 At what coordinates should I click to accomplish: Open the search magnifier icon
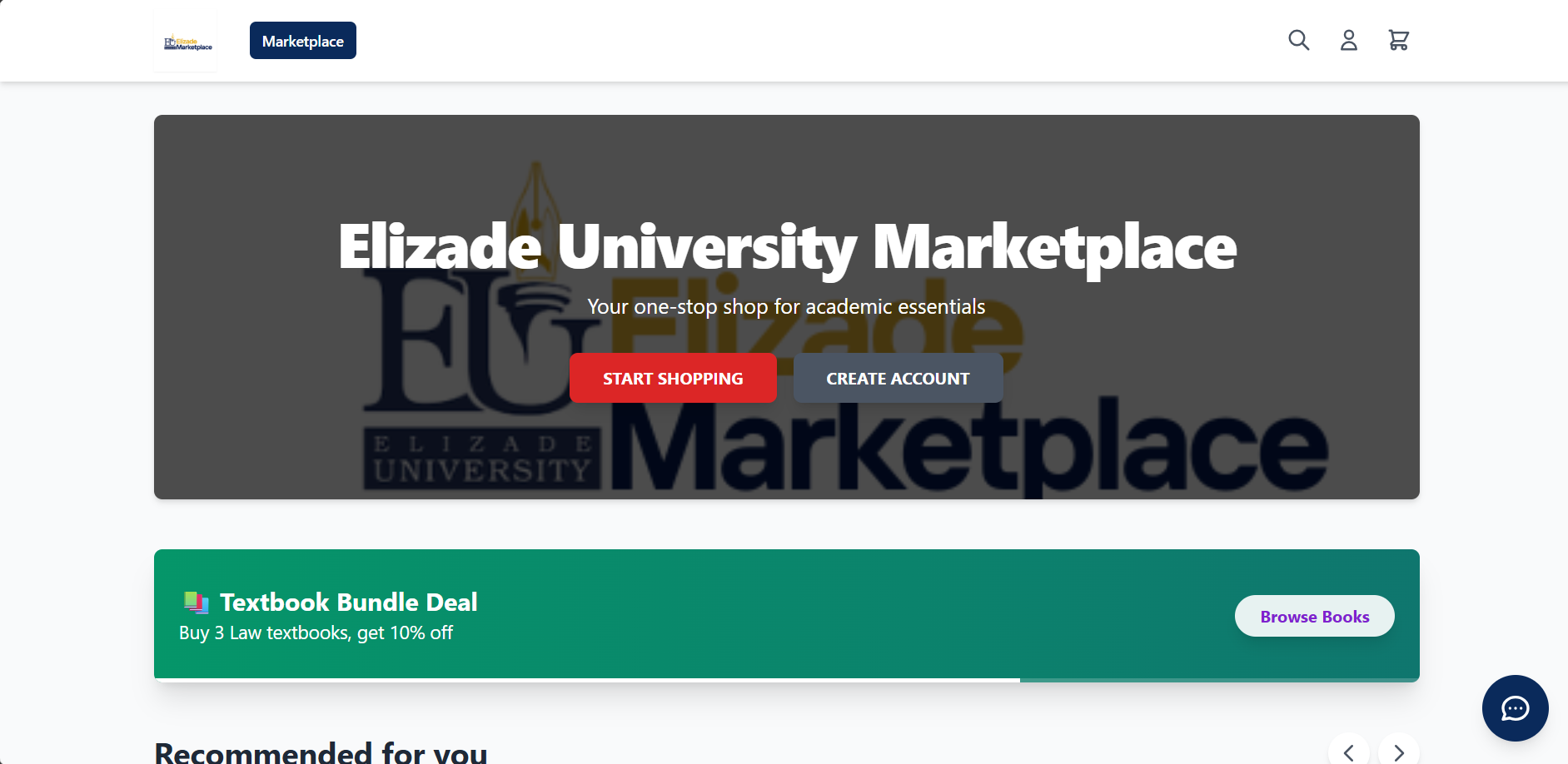(x=1298, y=40)
